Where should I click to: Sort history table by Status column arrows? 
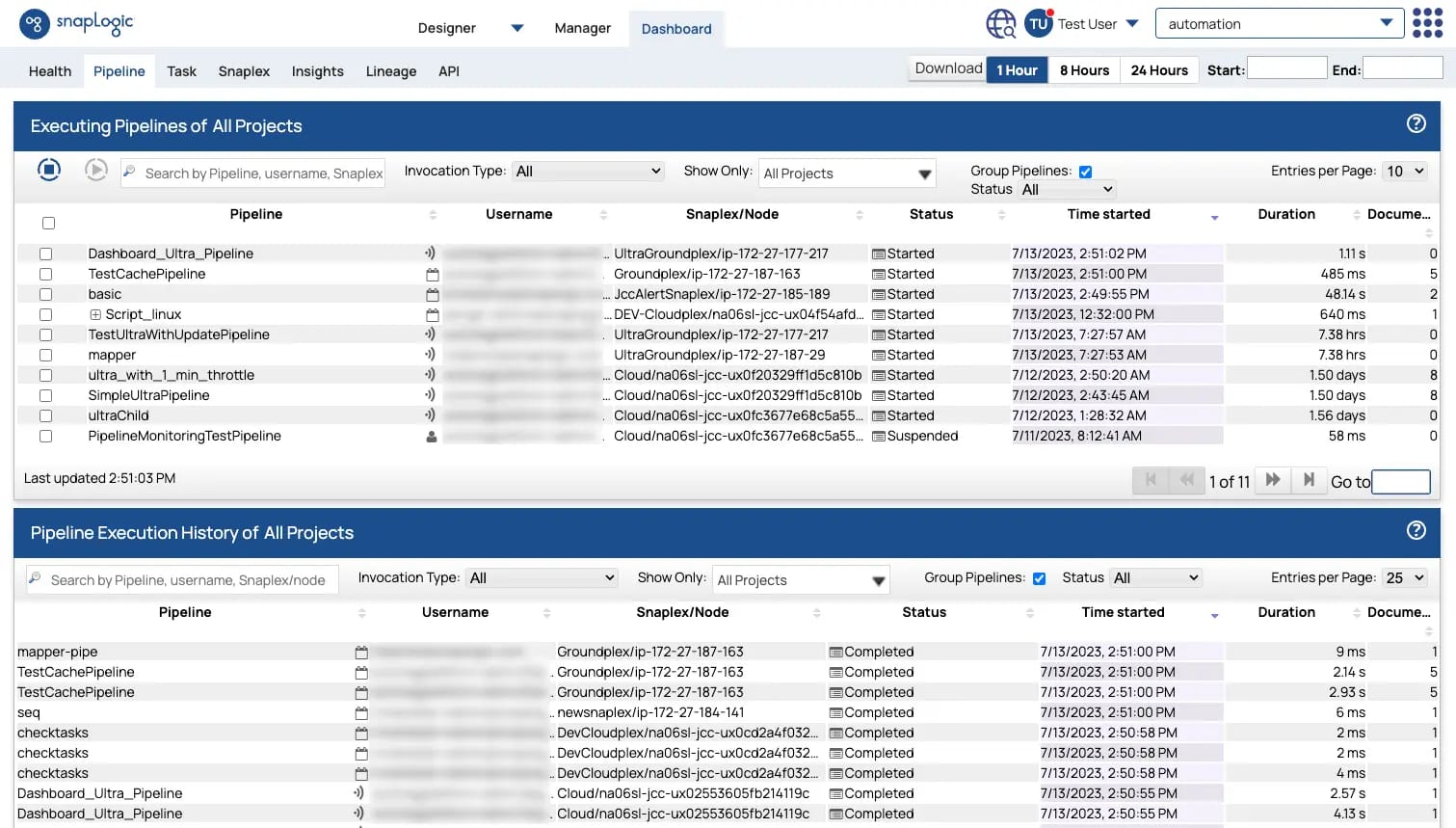[x=1030, y=613]
